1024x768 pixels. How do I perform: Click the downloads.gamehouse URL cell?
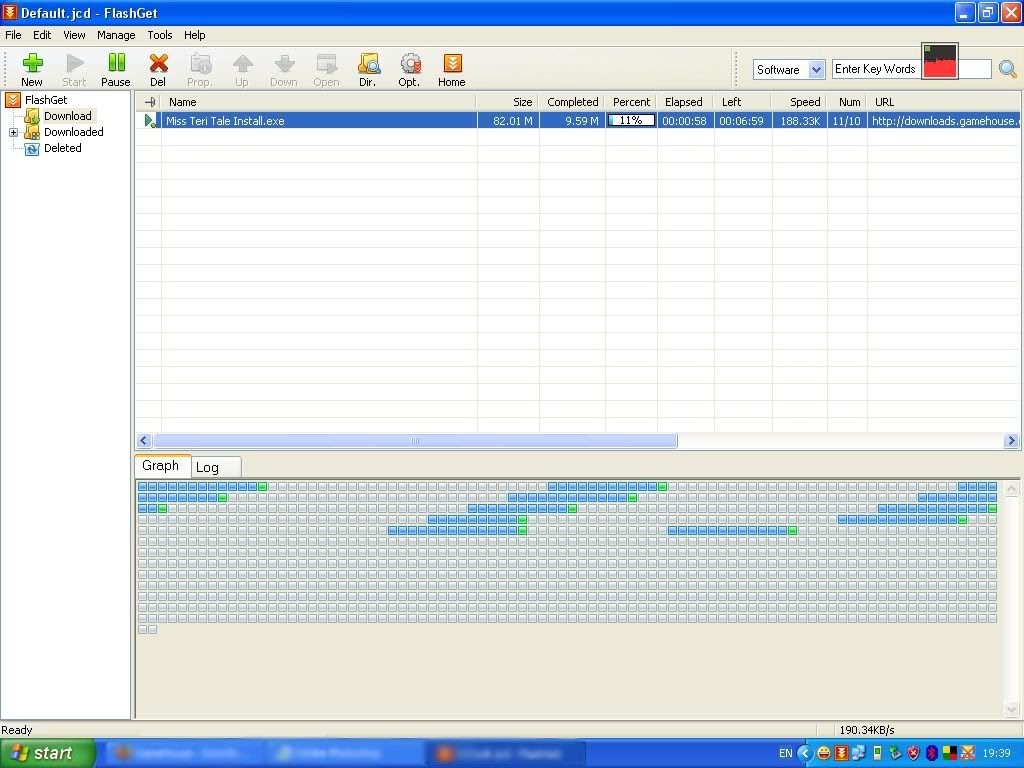tap(944, 121)
